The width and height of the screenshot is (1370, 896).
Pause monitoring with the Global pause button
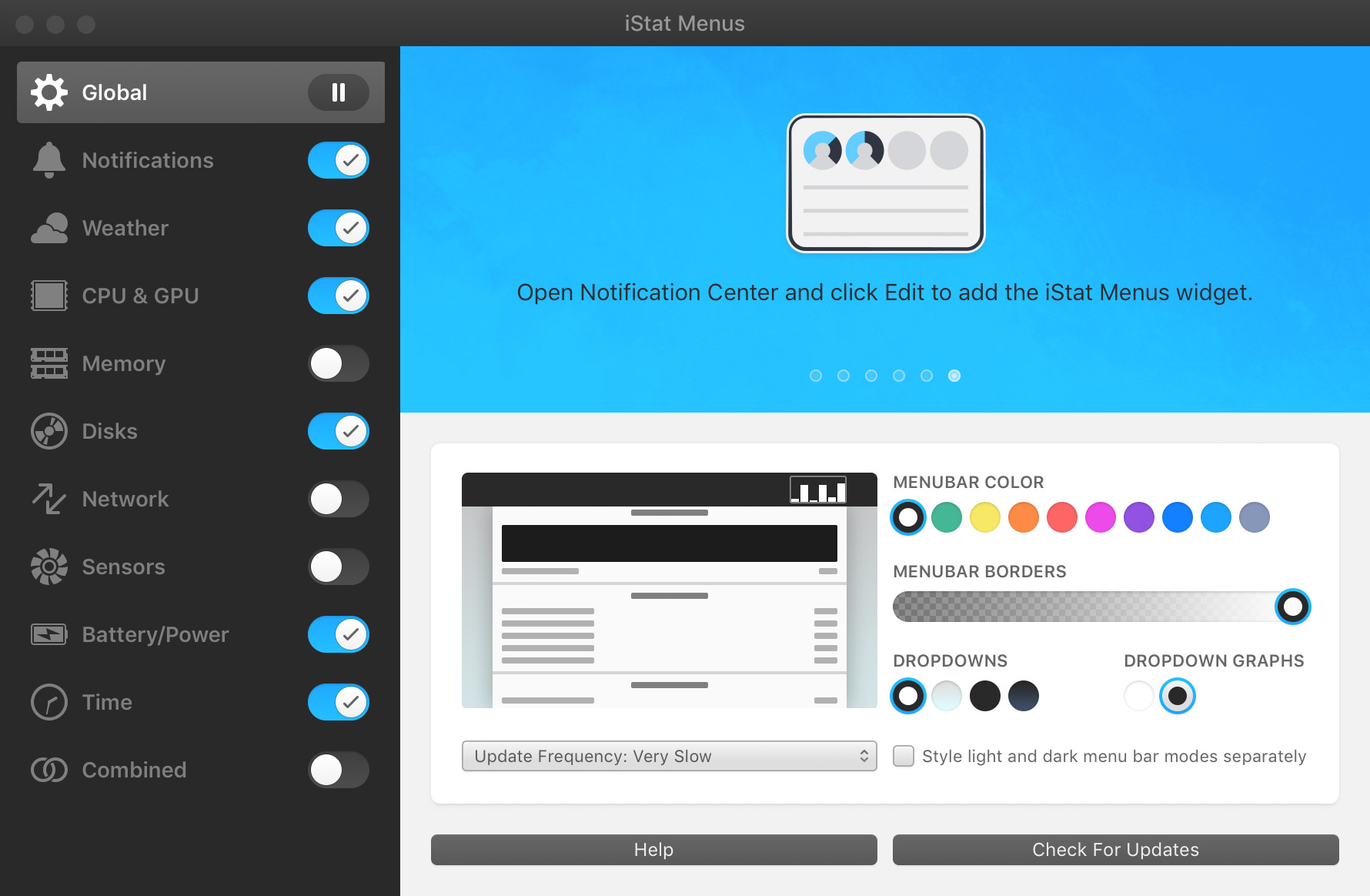[x=339, y=92]
